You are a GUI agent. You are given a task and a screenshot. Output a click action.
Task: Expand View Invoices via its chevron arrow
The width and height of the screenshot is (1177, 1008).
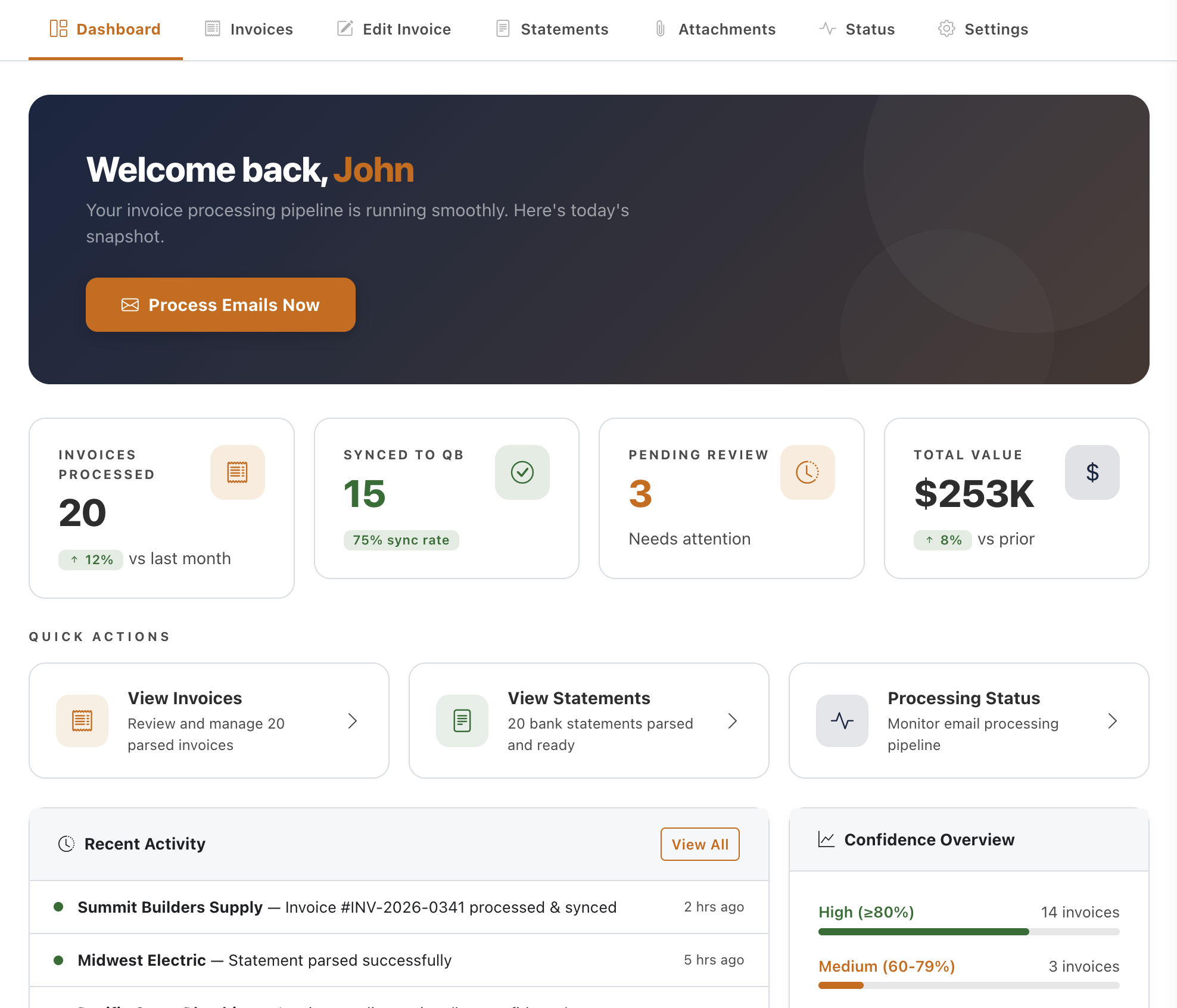(x=353, y=721)
